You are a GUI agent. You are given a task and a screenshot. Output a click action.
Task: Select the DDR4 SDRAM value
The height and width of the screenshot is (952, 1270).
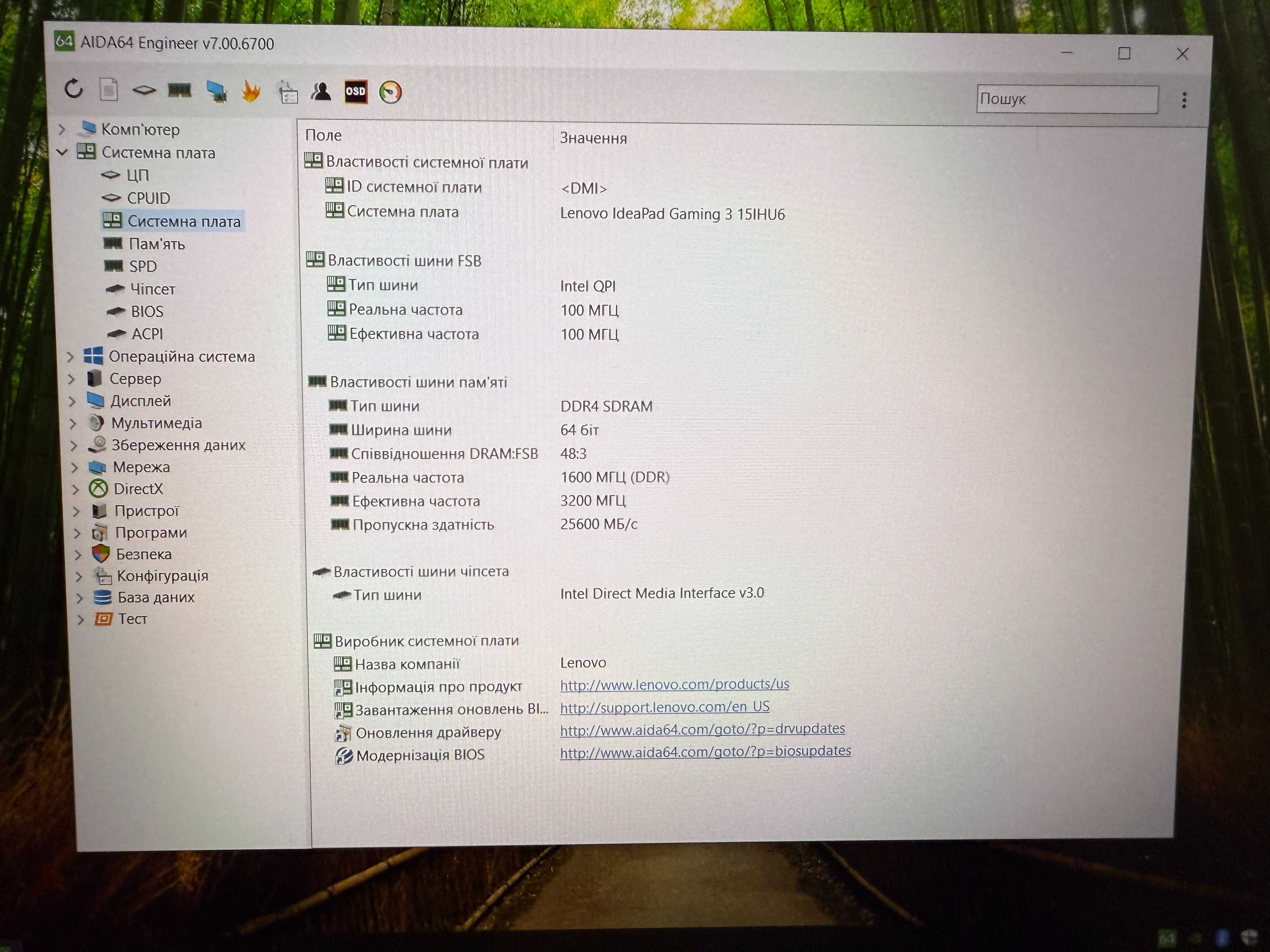pyautogui.click(x=606, y=406)
